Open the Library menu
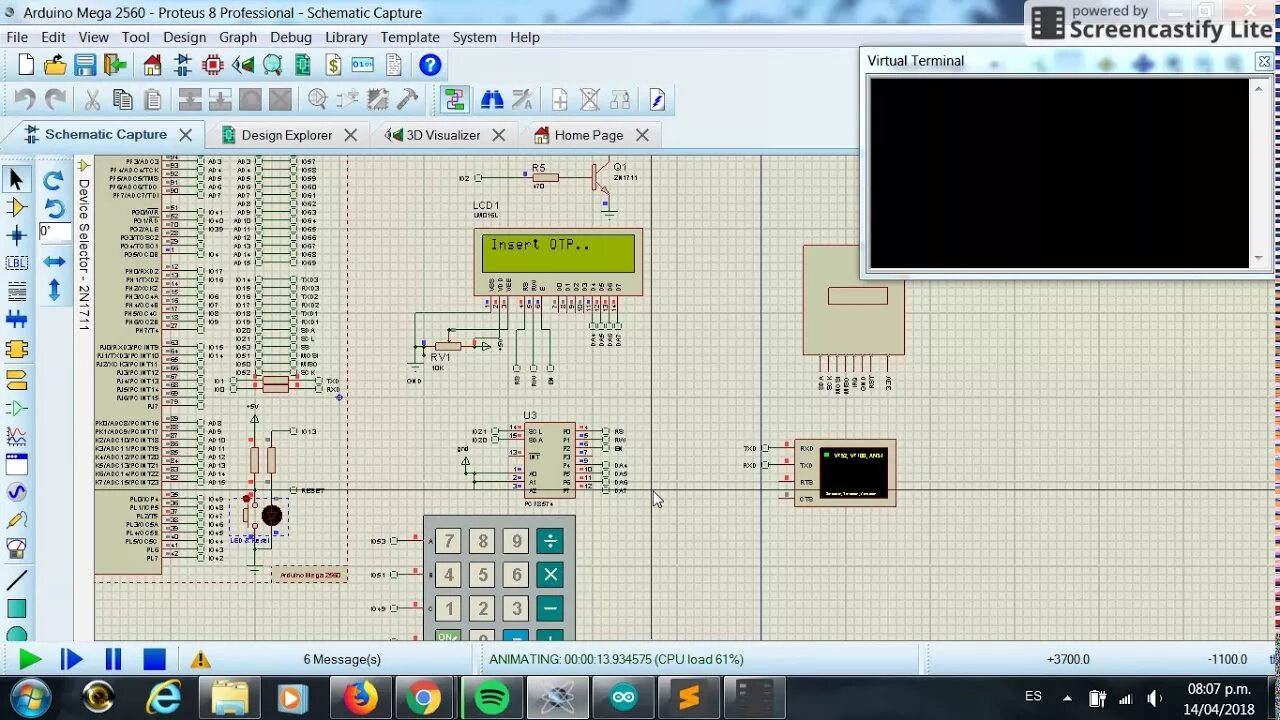 point(346,37)
